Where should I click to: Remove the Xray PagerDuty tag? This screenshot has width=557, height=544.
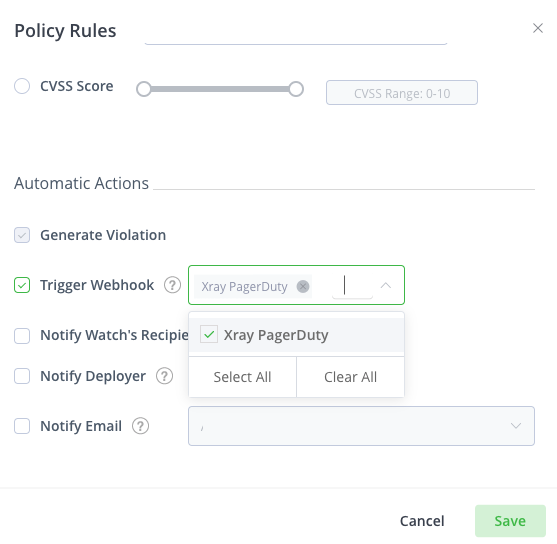tap(303, 286)
